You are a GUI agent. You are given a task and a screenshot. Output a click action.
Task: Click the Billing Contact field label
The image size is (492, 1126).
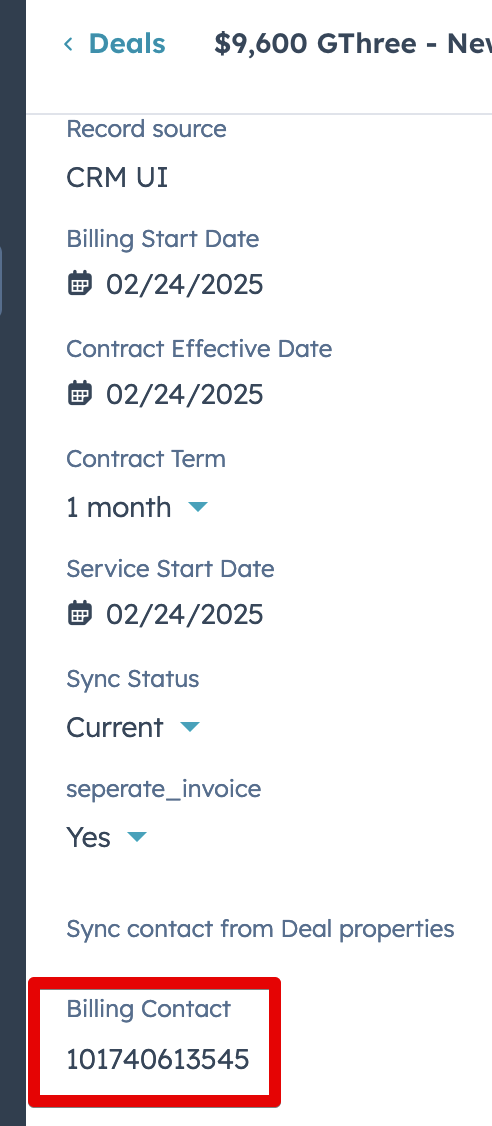point(149,1009)
